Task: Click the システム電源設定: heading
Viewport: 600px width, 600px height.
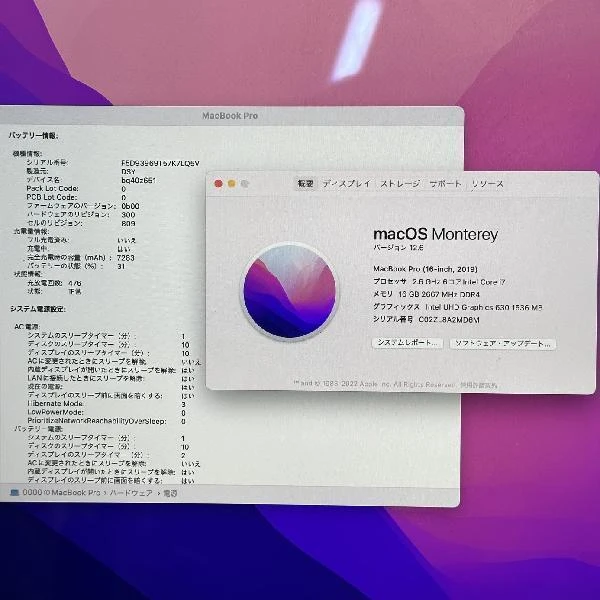Action: (38, 309)
